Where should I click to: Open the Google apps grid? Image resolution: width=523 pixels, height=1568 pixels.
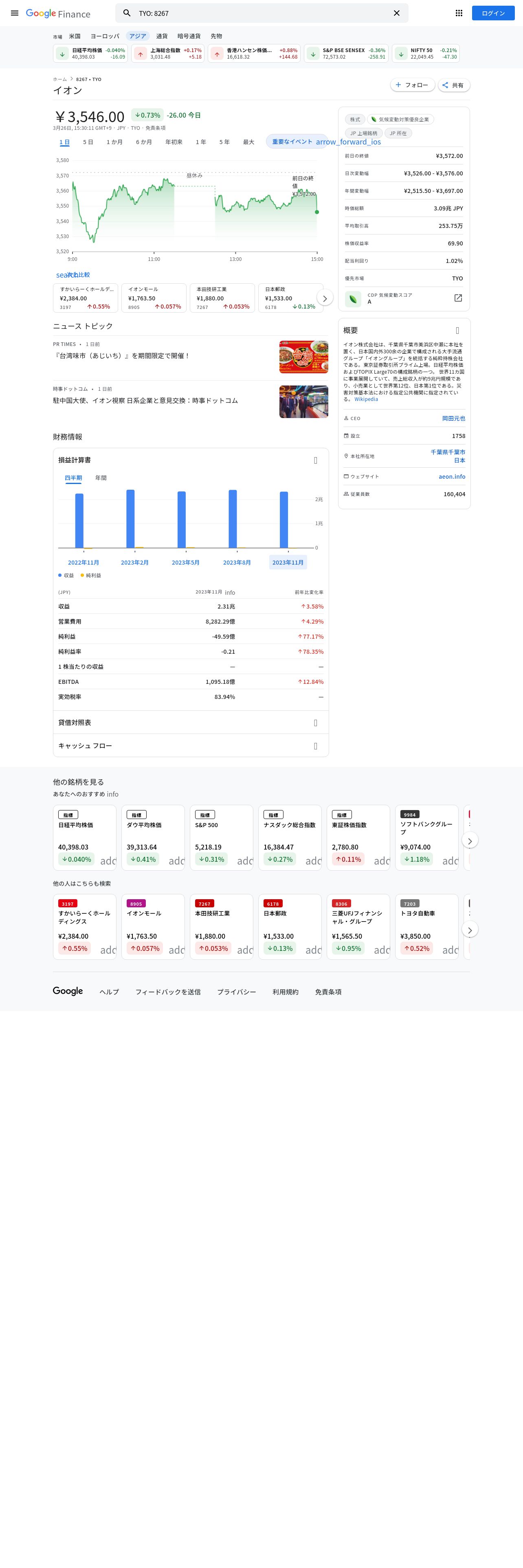pyautogui.click(x=459, y=13)
